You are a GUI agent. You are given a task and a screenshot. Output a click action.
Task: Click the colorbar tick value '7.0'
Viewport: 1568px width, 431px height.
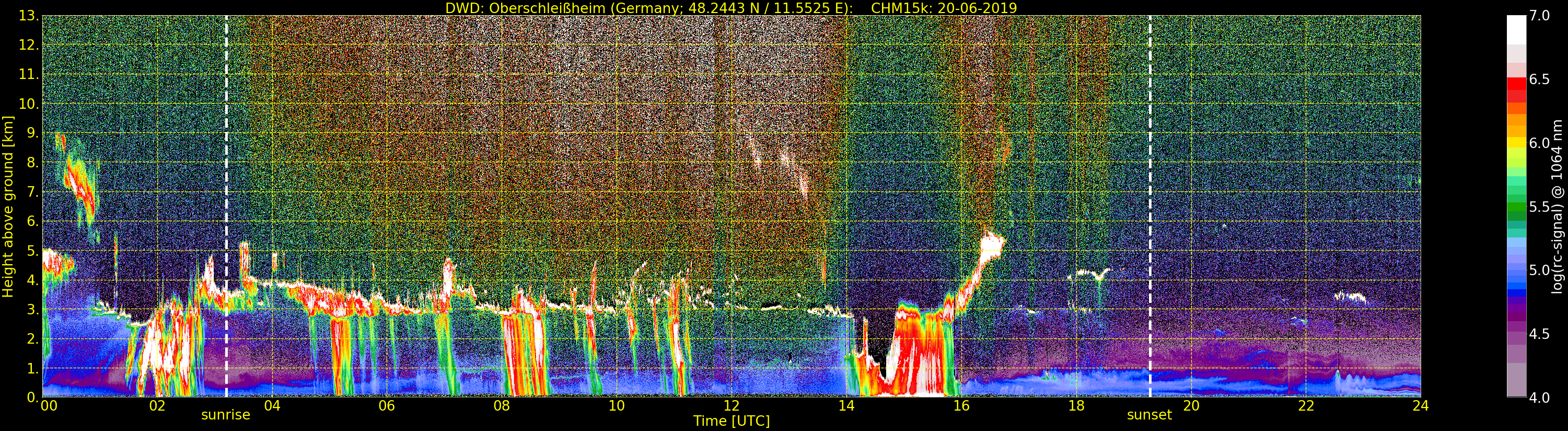(1539, 16)
